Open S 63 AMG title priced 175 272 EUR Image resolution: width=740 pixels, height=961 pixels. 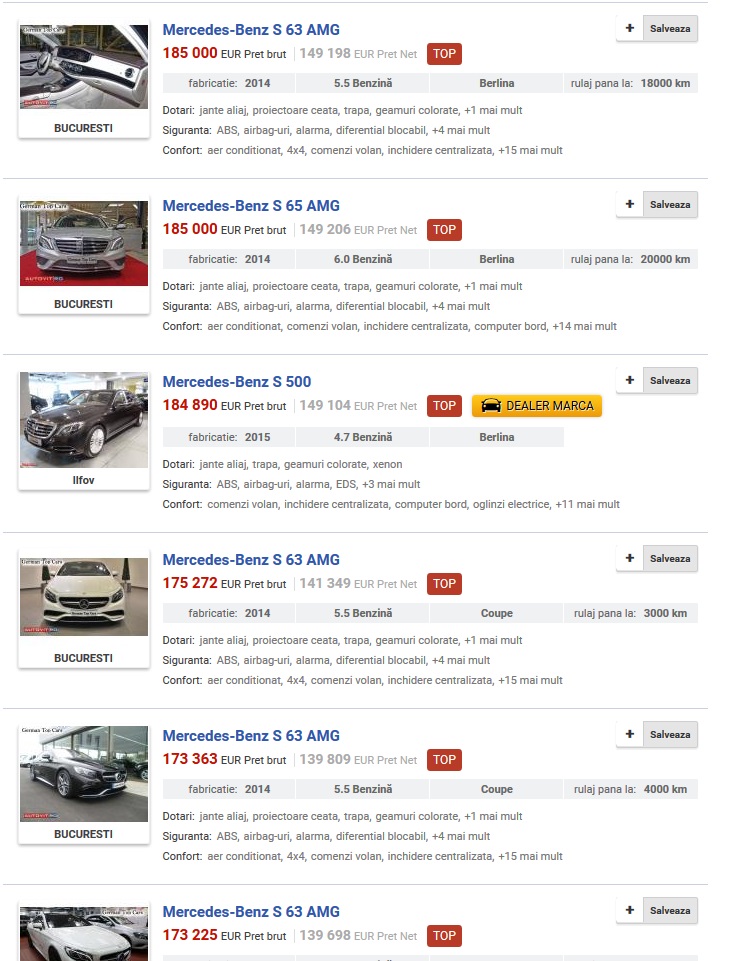tap(251, 560)
